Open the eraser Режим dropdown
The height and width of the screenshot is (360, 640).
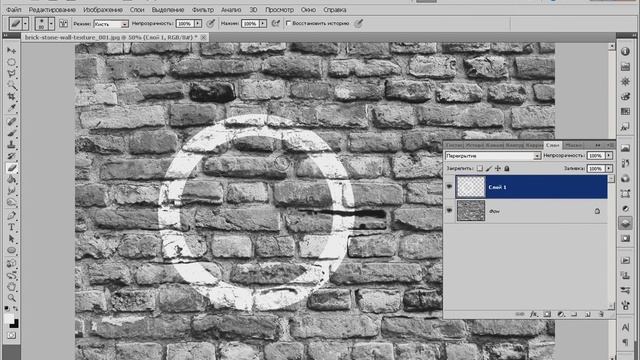pyautogui.click(x=111, y=24)
